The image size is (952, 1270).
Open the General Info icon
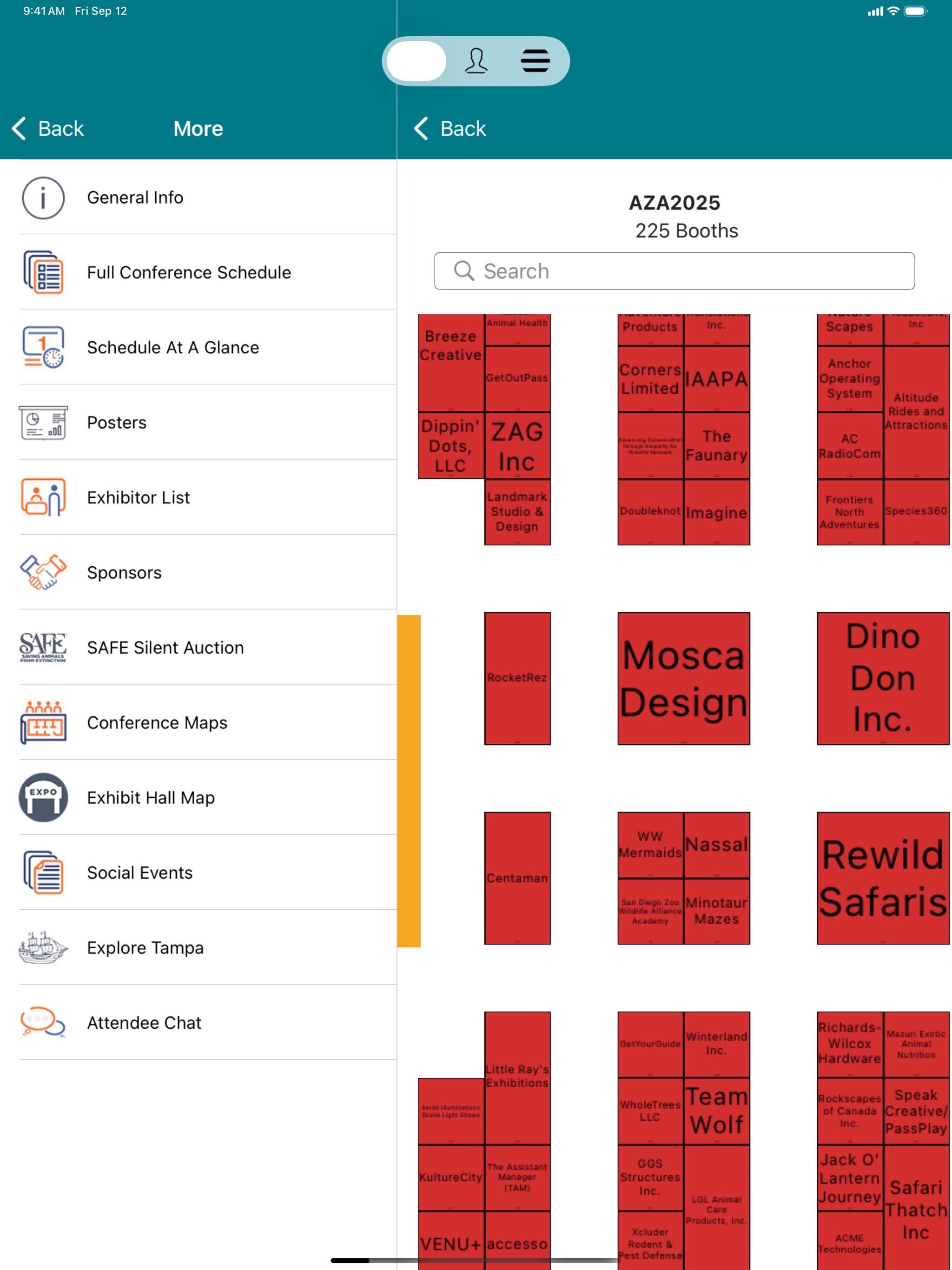(x=43, y=198)
